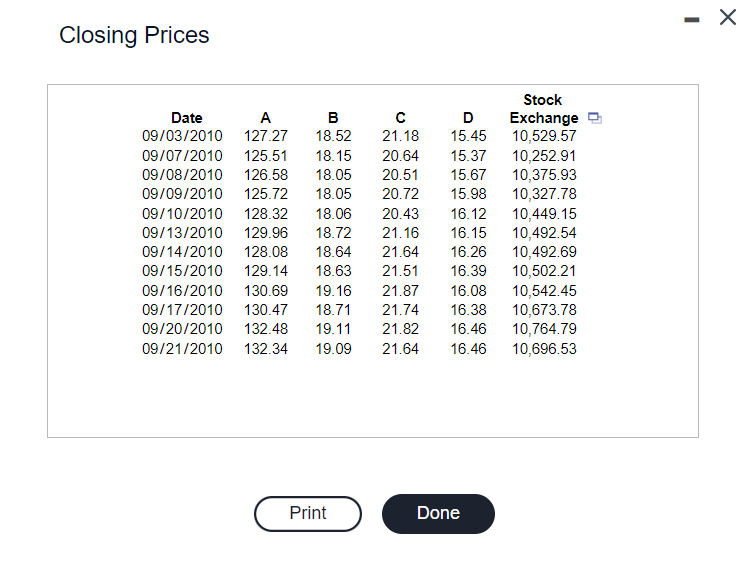Click the Done button
Screen dimensions: 742x568
[438, 514]
